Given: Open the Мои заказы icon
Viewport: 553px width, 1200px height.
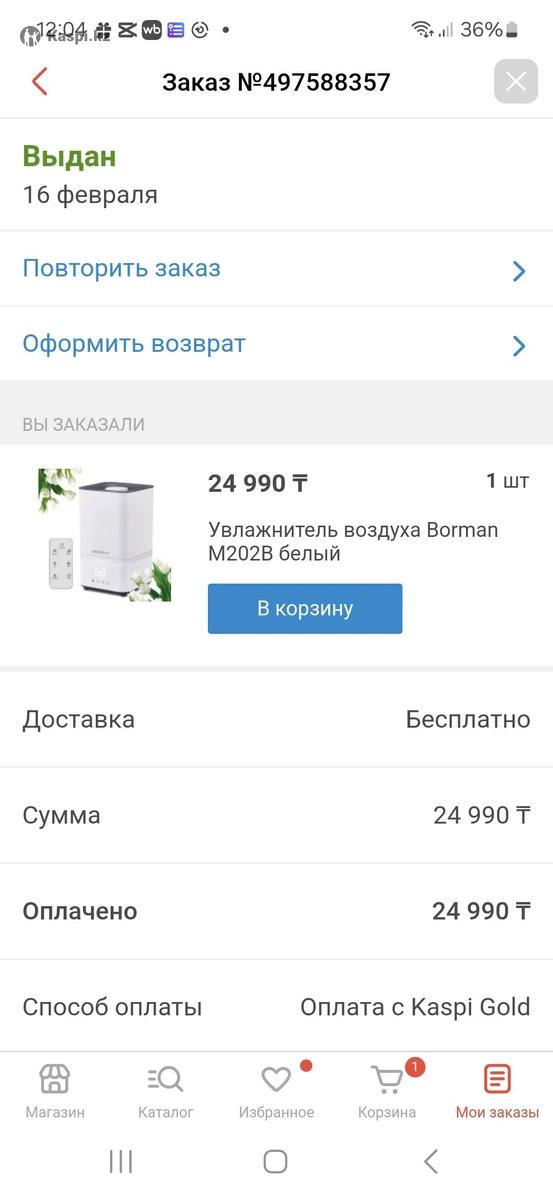Looking at the screenshot, I should 497,1079.
